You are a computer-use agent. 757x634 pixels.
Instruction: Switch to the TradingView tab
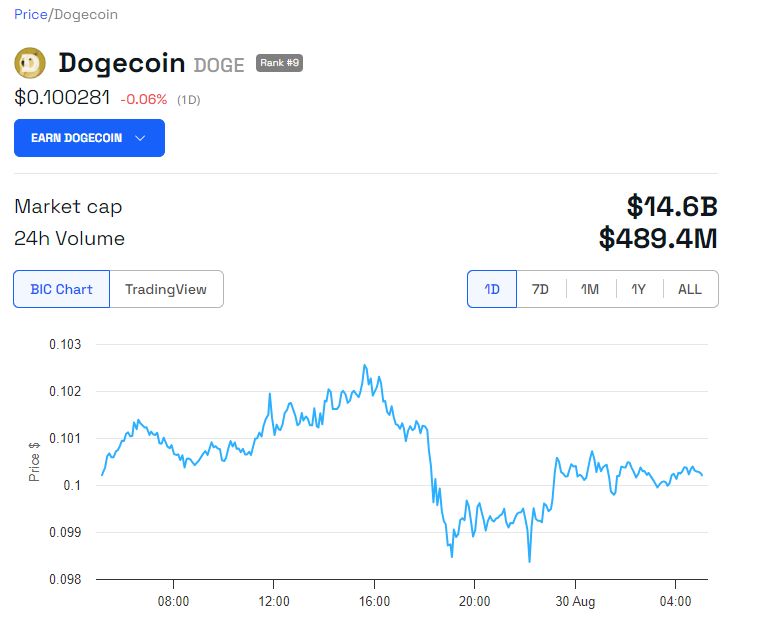tap(166, 289)
